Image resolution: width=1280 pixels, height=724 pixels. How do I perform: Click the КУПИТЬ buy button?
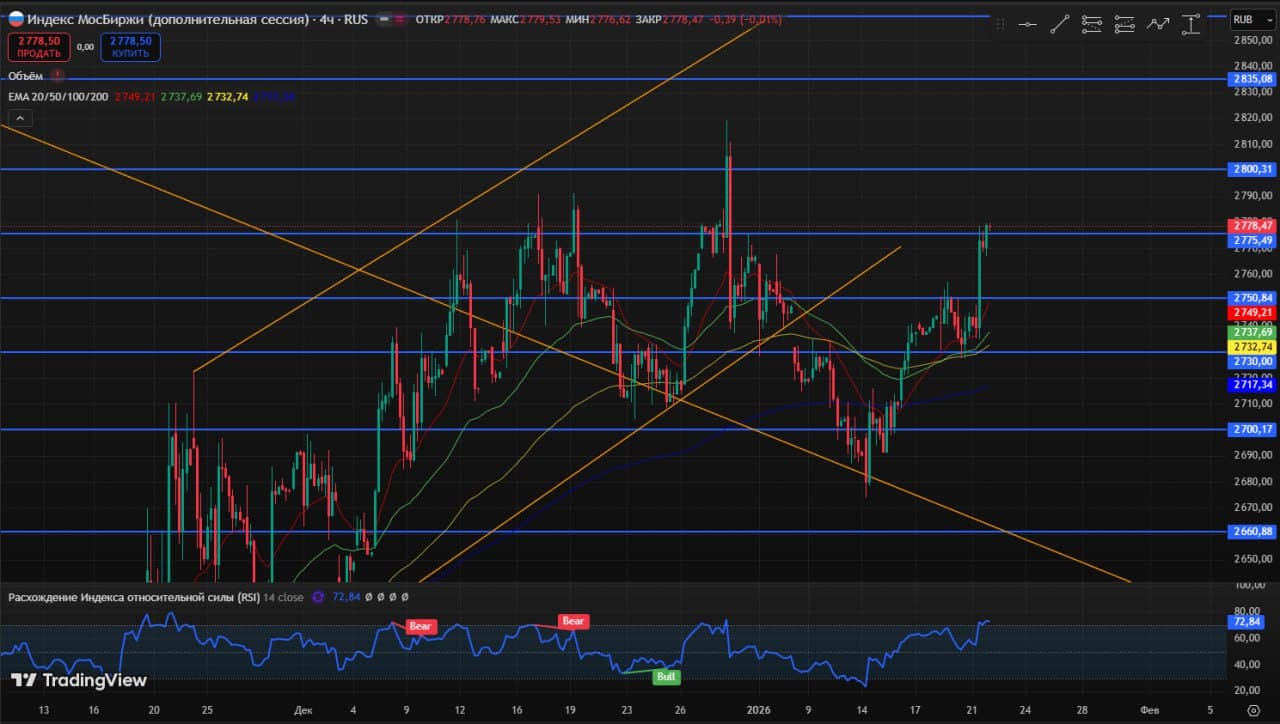(x=130, y=47)
